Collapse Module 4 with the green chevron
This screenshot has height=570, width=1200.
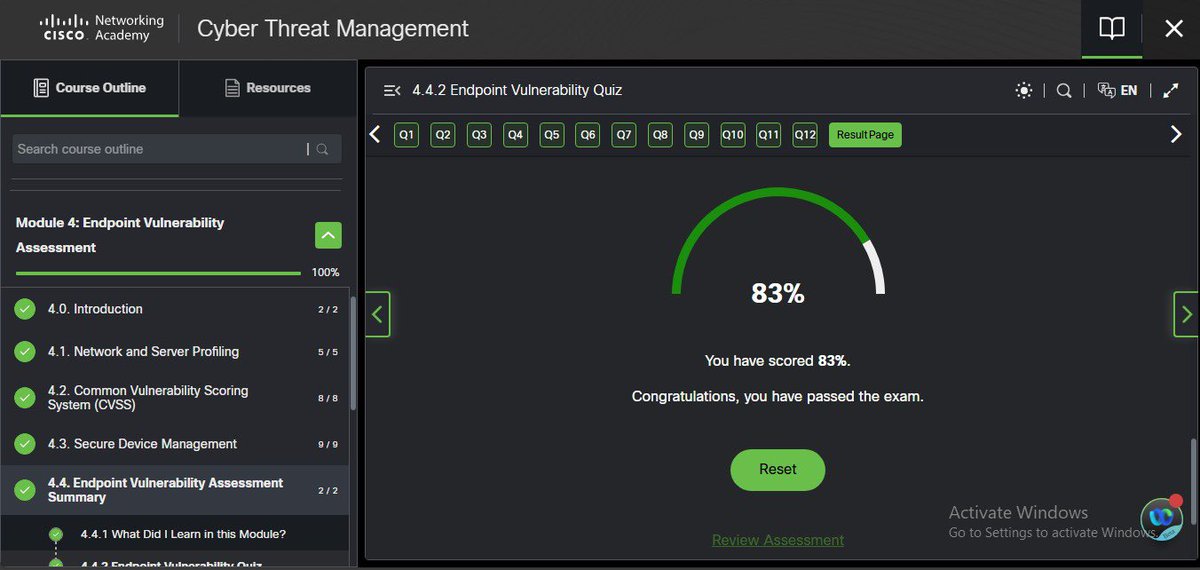[328, 235]
